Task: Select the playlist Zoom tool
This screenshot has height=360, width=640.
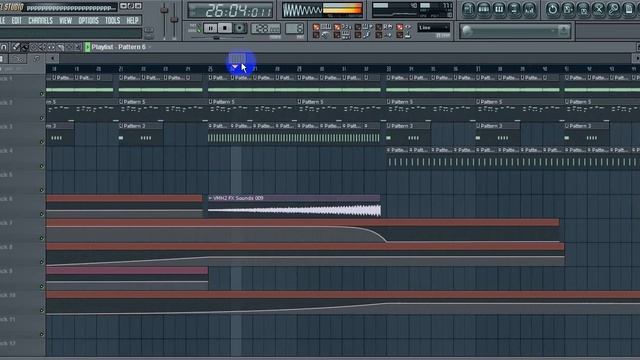Action: click(x=77, y=47)
